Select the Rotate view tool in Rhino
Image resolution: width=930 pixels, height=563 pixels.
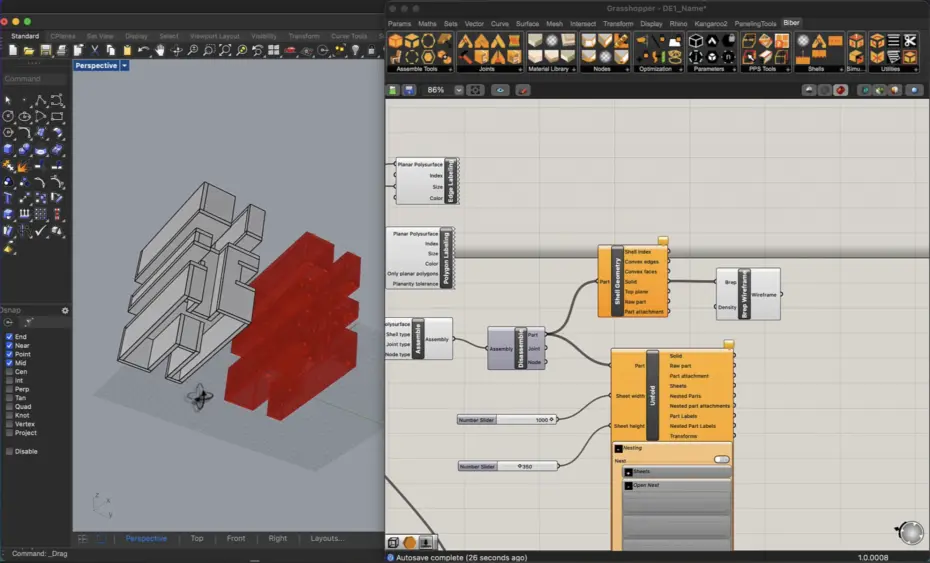pyautogui.click(x=176, y=51)
